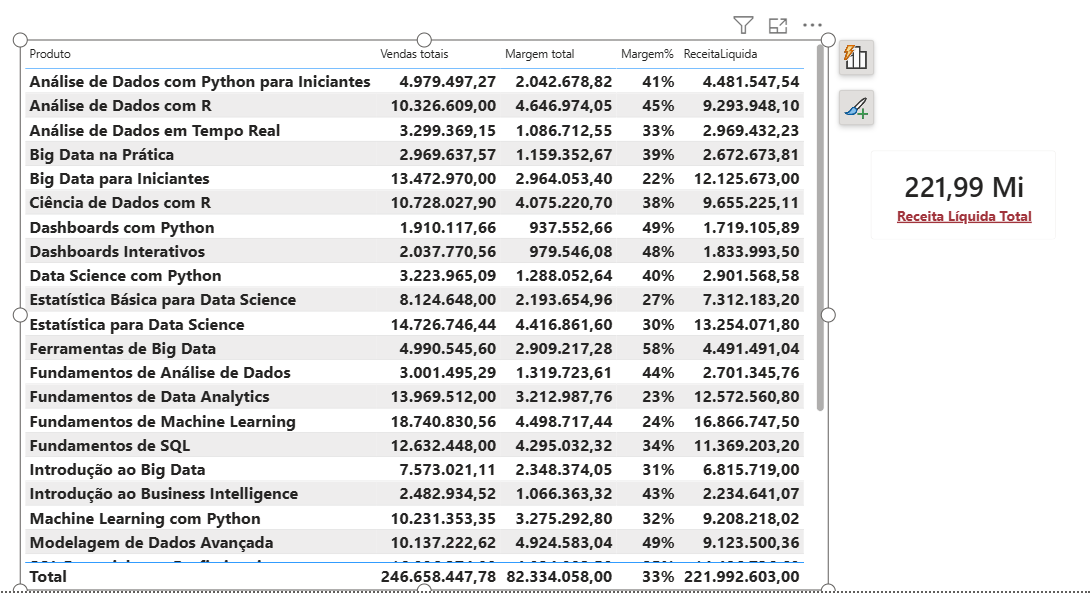Click net revenue cell 2.234.641,07
The height and width of the screenshot is (600, 1092).
[x=751, y=494]
